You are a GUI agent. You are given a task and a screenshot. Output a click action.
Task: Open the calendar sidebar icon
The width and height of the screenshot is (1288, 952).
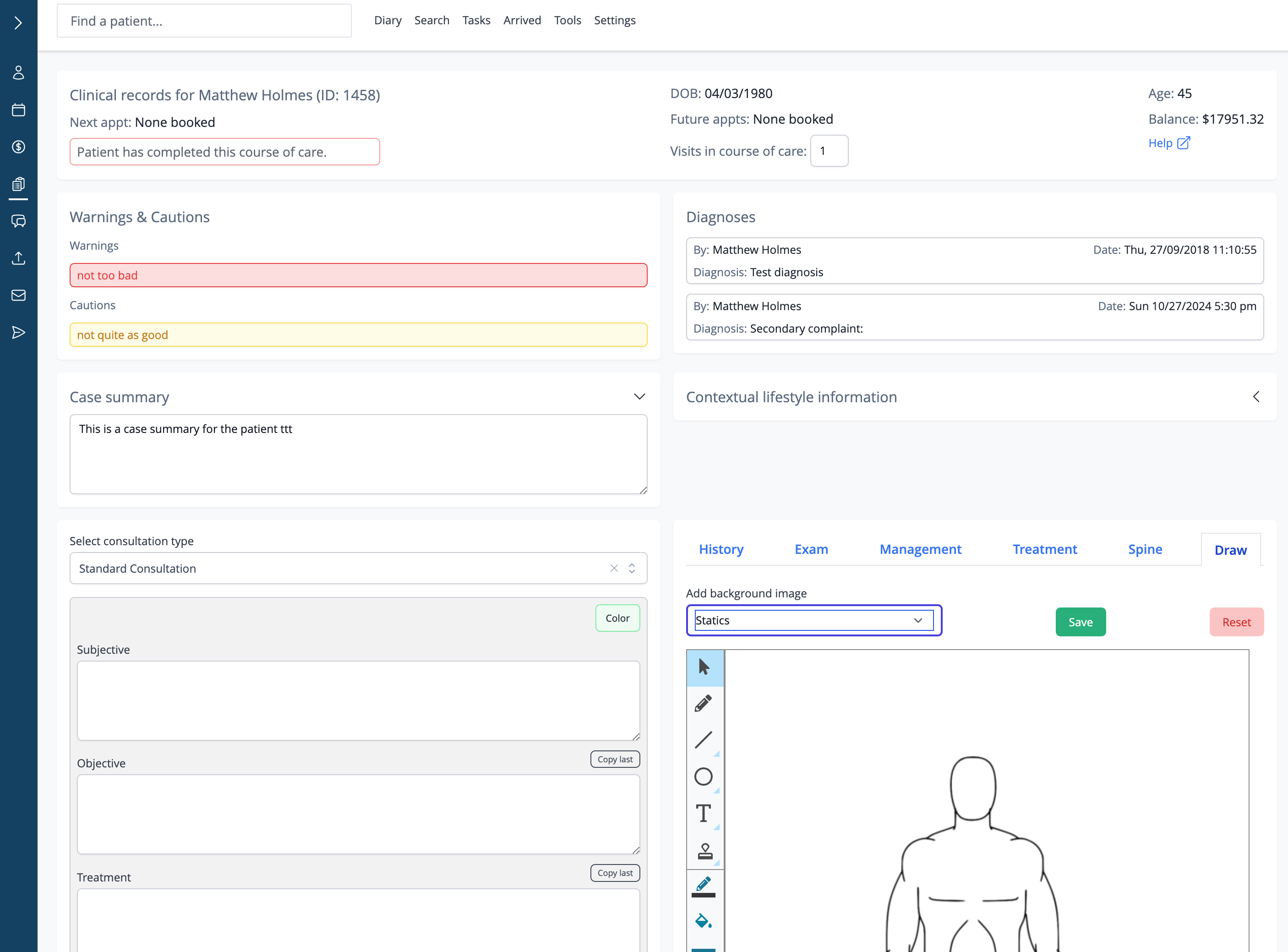coord(18,110)
